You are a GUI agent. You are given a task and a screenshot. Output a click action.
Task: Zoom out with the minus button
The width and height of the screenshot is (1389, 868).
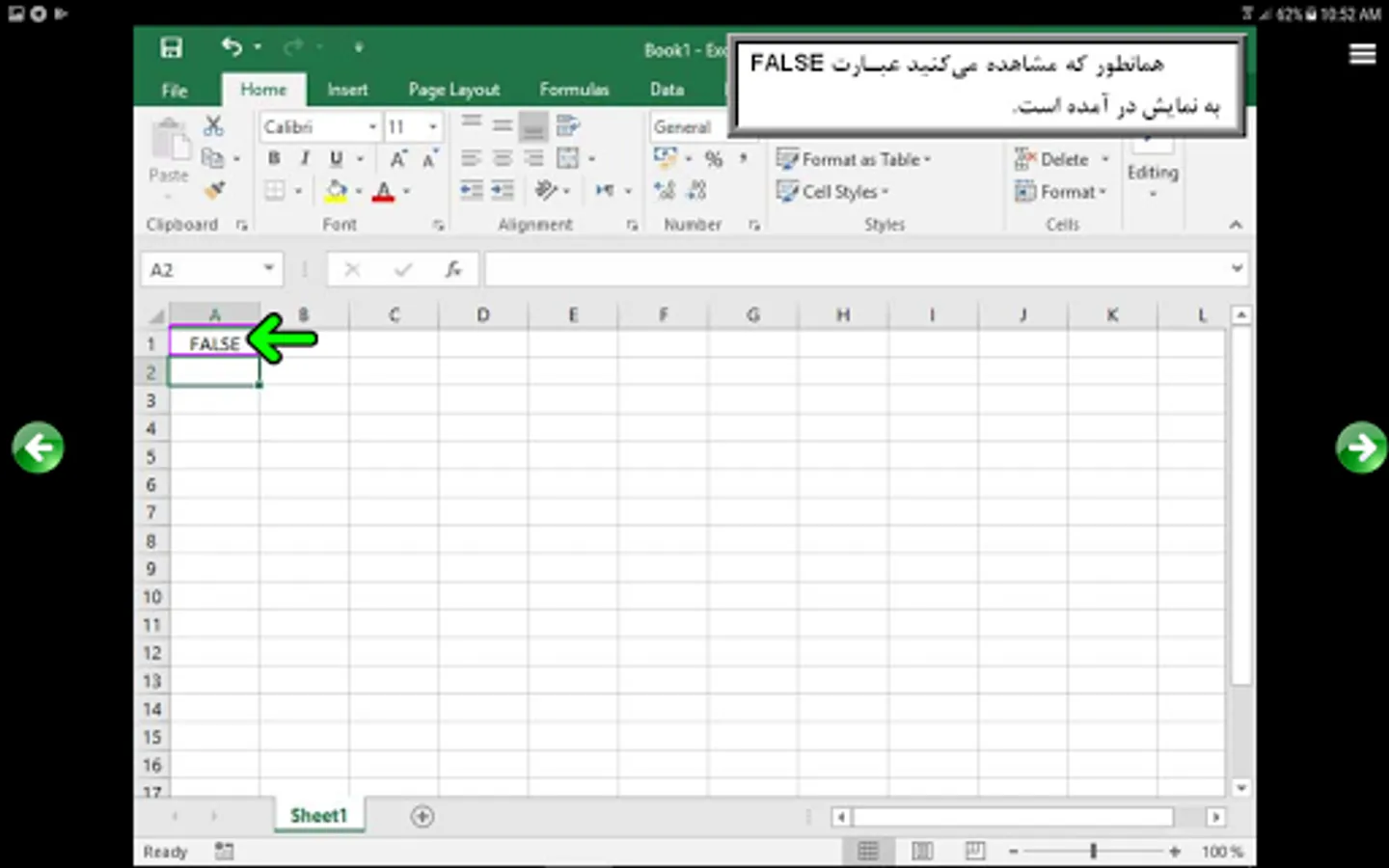click(x=1013, y=851)
